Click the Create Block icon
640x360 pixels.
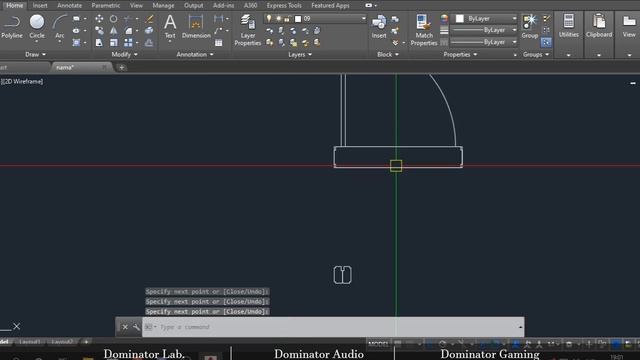point(395,19)
